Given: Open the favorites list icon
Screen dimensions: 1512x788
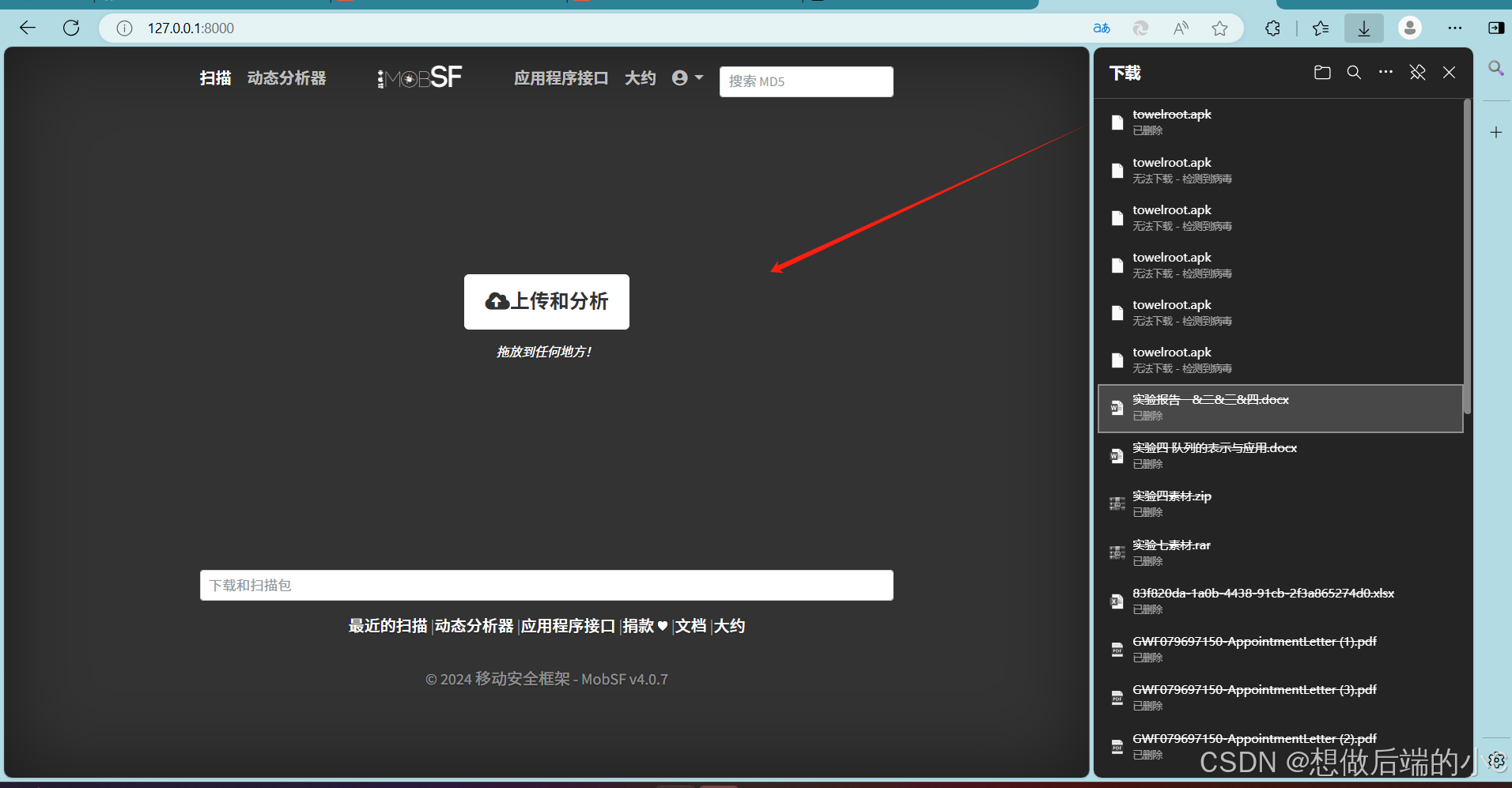Looking at the screenshot, I should (1321, 28).
